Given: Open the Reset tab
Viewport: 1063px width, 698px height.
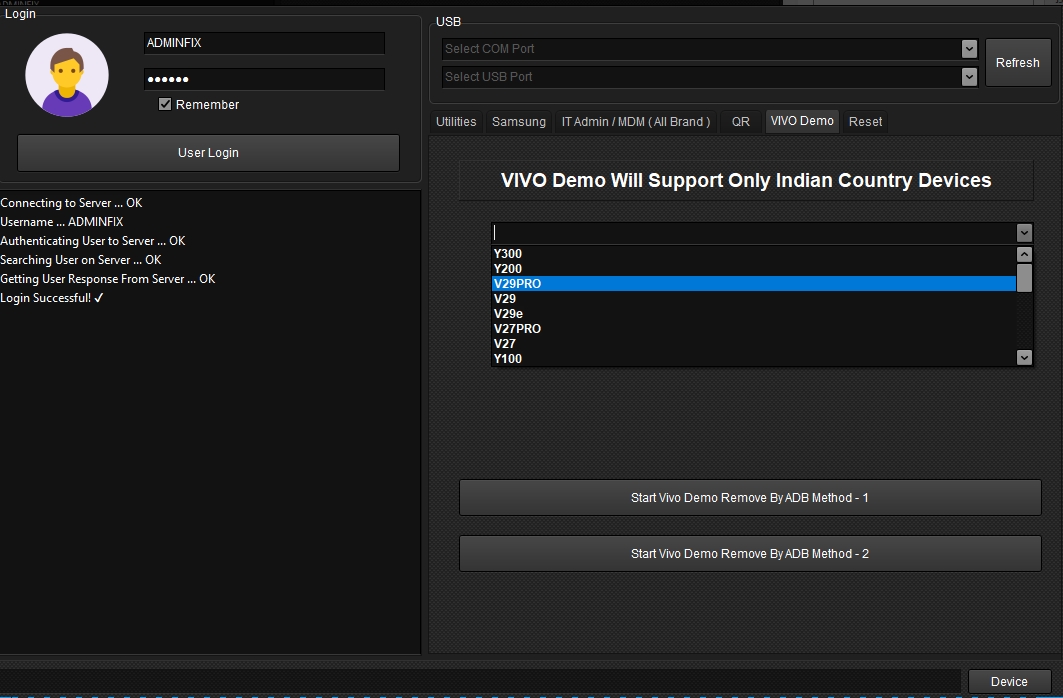Looking at the screenshot, I should pos(865,122).
